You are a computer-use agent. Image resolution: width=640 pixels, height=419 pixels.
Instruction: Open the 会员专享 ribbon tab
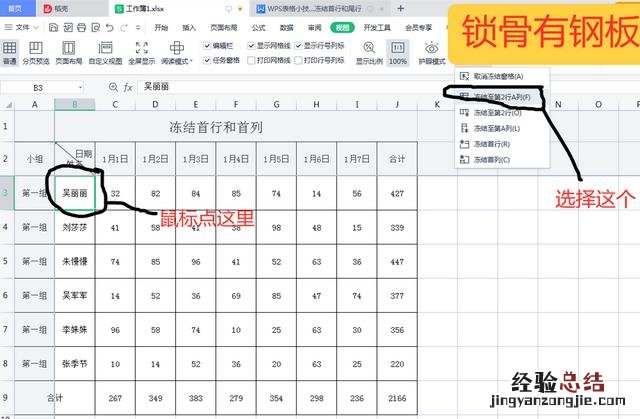[x=418, y=27]
